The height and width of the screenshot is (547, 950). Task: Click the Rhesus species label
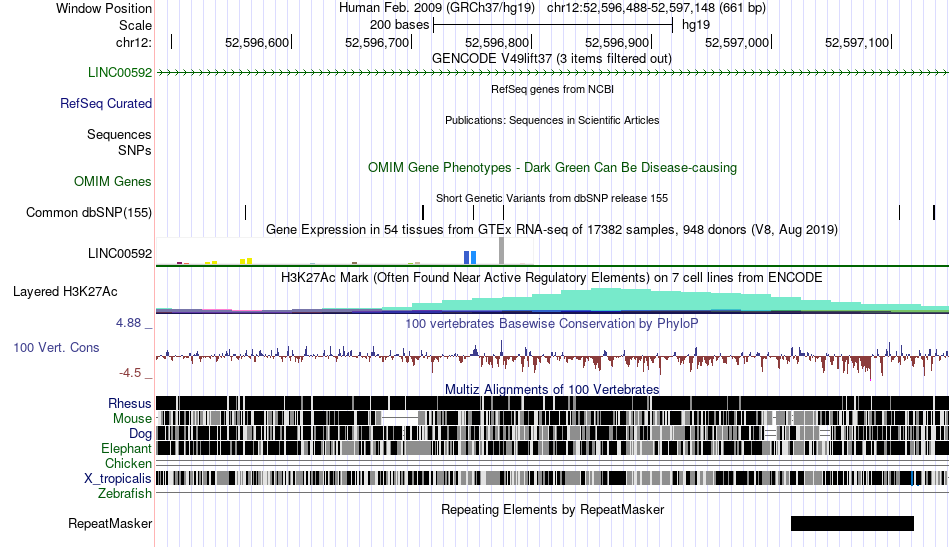(130, 403)
